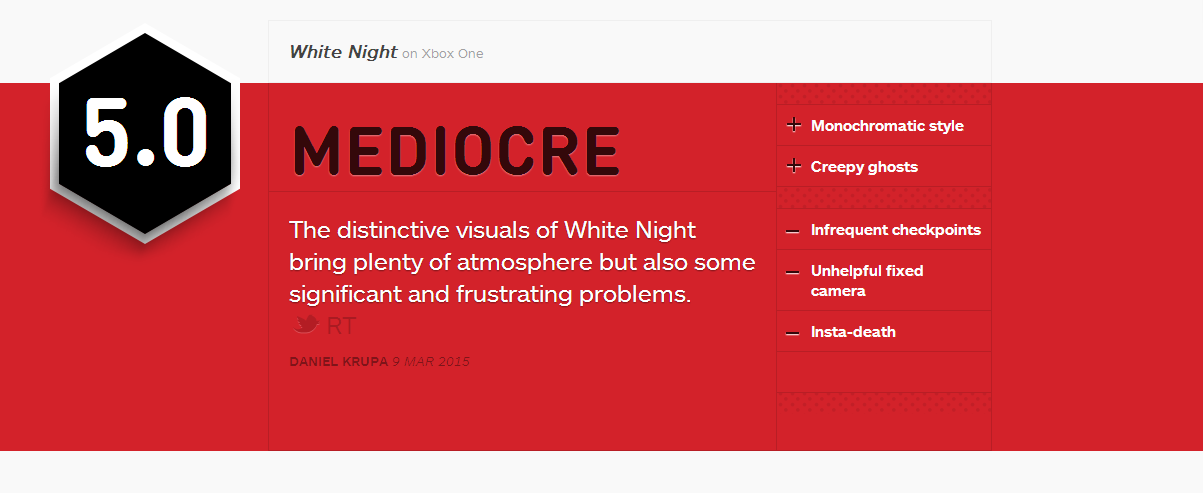1203x493 pixels.
Task: Click the 9 MAR 2015 review date
Action: (431, 361)
